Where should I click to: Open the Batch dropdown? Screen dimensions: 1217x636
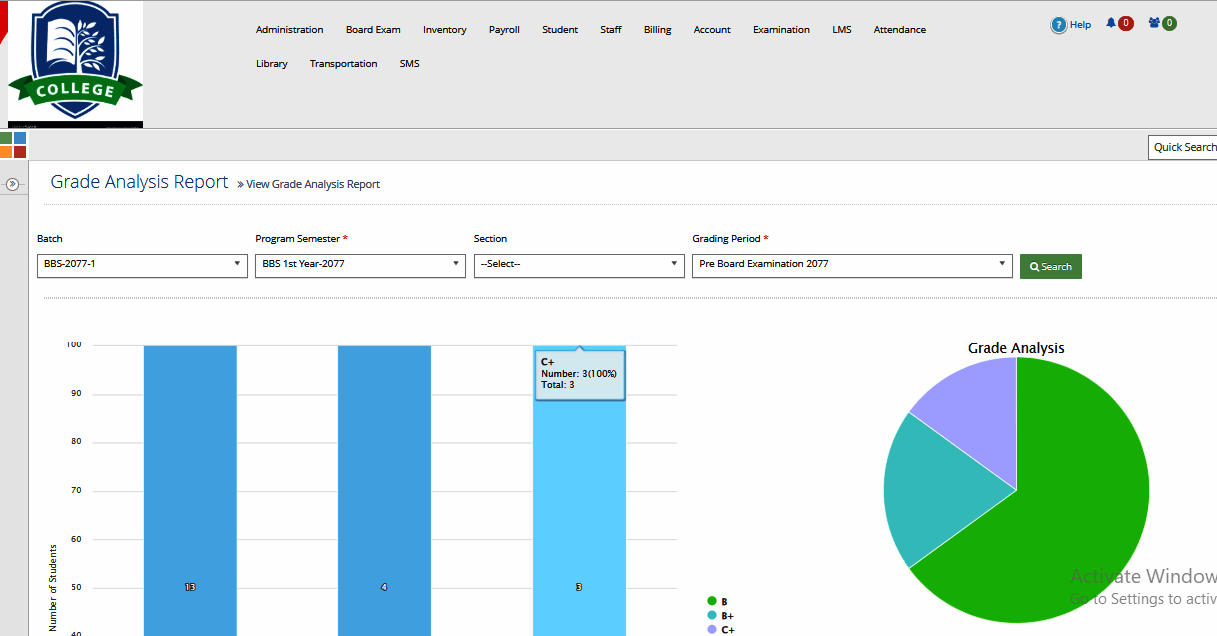click(141, 265)
